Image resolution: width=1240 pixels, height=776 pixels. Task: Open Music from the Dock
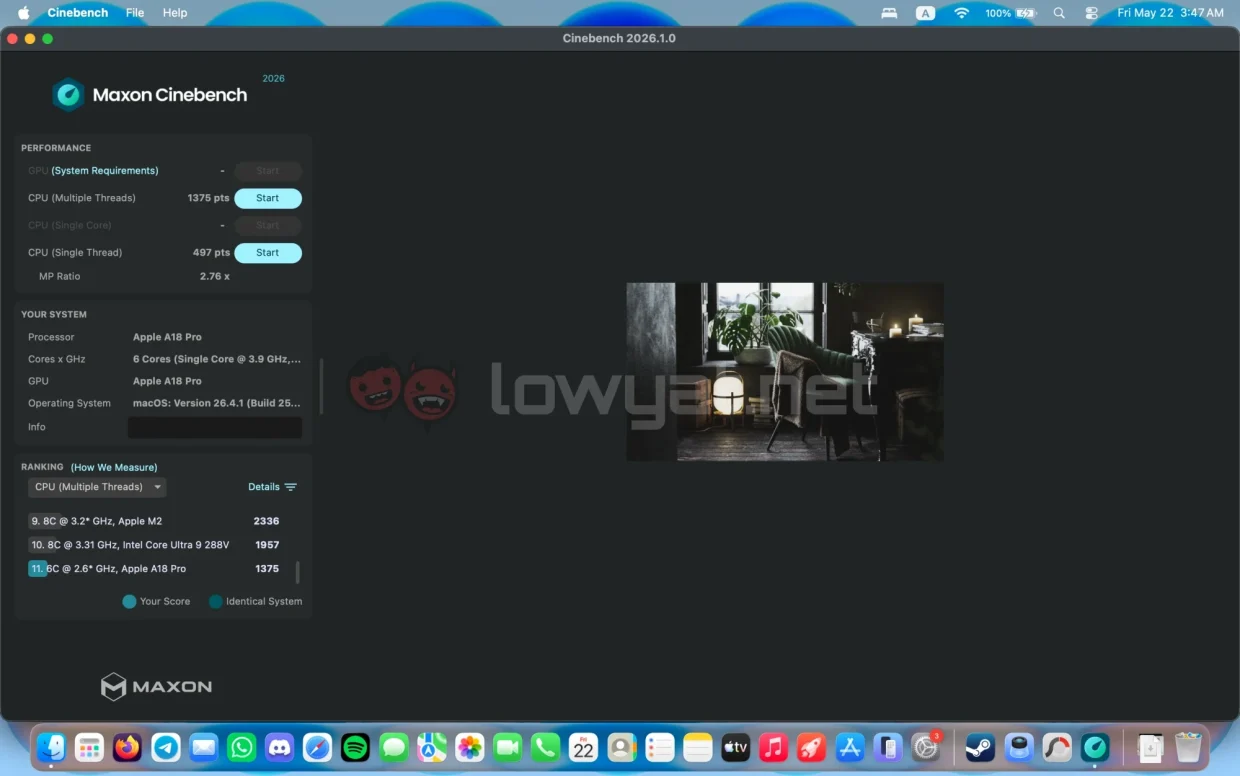[x=773, y=747]
